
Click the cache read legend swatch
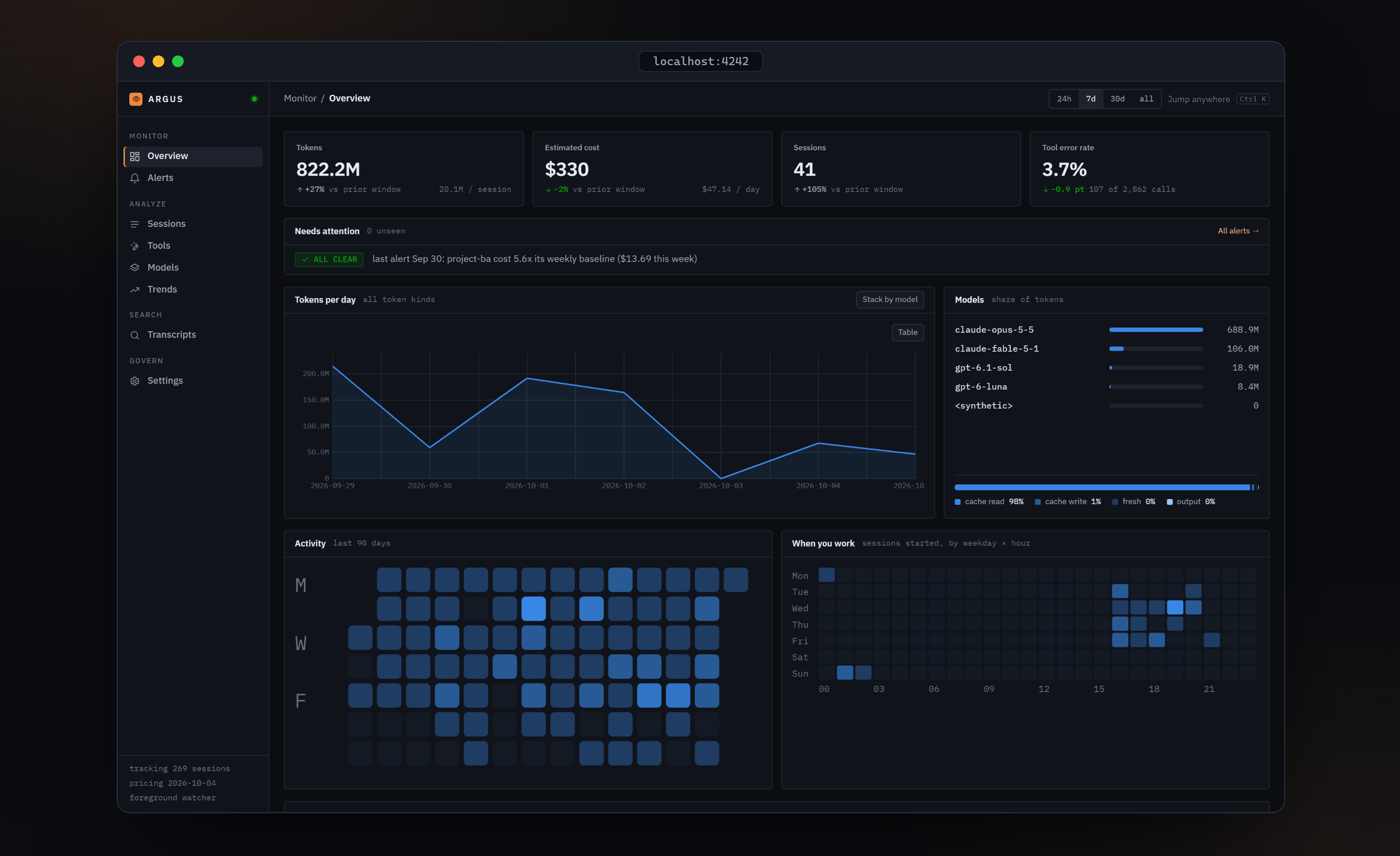pyautogui.click(x=957, y=502)
